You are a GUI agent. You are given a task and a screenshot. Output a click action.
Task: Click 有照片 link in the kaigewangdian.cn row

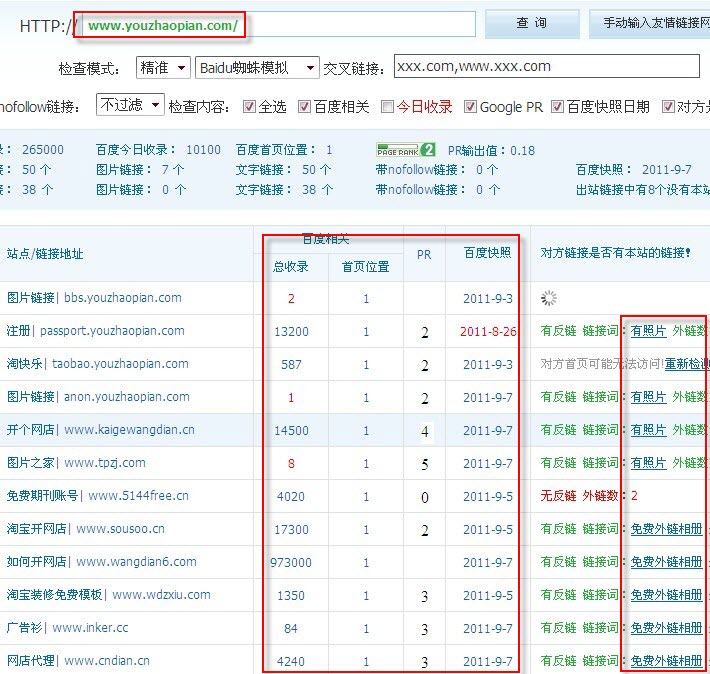click(x=648, y=429)
